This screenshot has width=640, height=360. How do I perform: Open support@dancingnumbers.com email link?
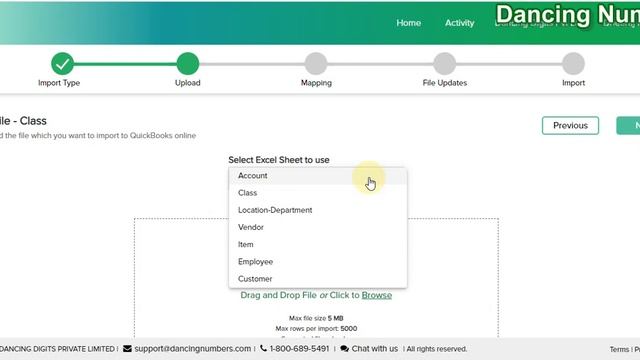[x=193, y=349]
